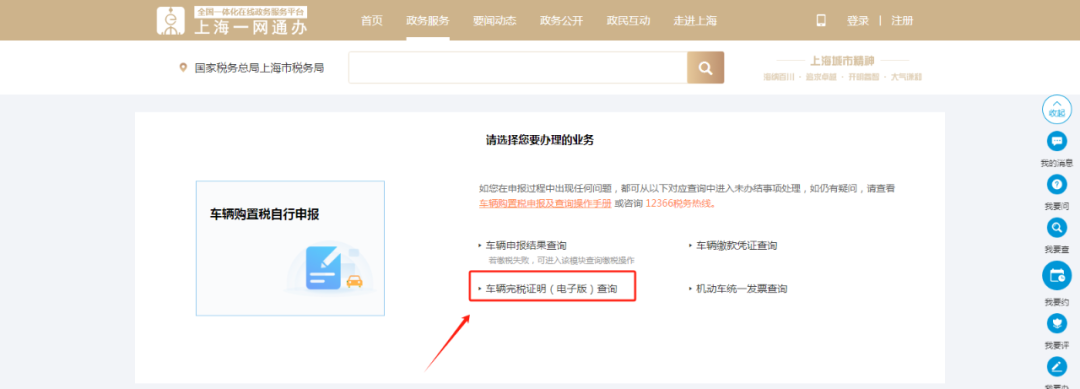Click the 登录 link

[x=858, y=21]
